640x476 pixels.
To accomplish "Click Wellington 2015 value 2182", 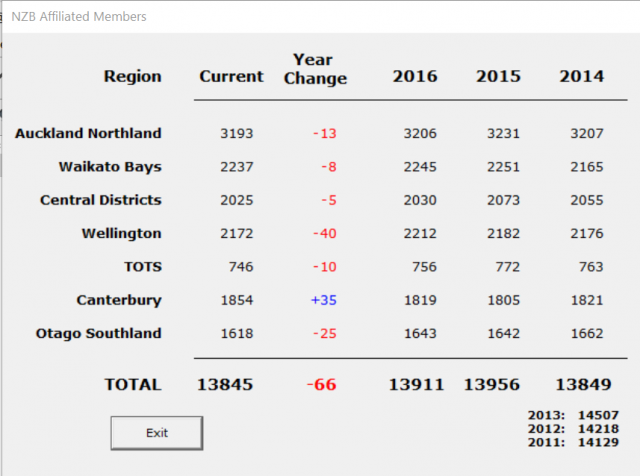I will tap(503, 234).
